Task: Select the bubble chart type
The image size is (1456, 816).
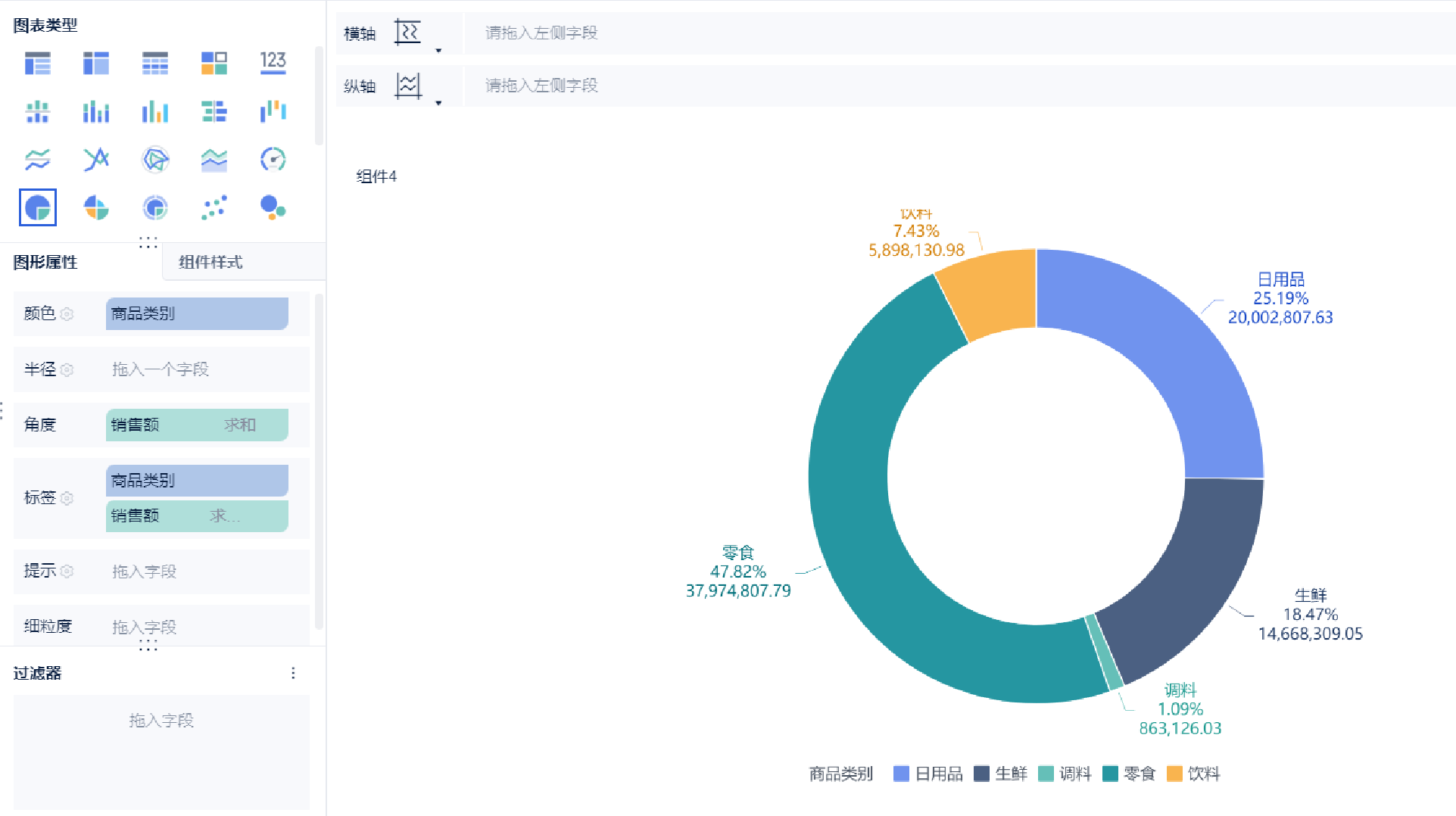Action: click(x=273, y=207)
